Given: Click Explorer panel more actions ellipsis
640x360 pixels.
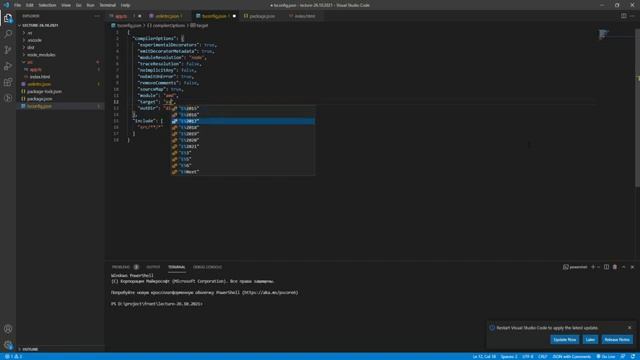Looking at the screenshot, I should click(97, 16).
